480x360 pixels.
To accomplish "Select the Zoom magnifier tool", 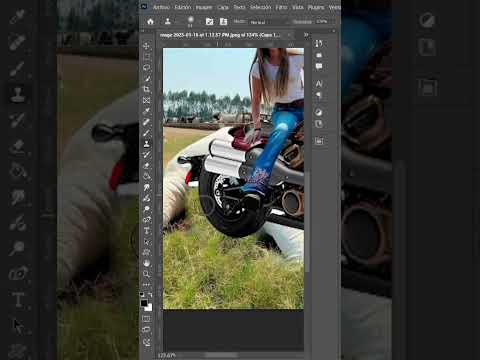I will pos(146,274).
